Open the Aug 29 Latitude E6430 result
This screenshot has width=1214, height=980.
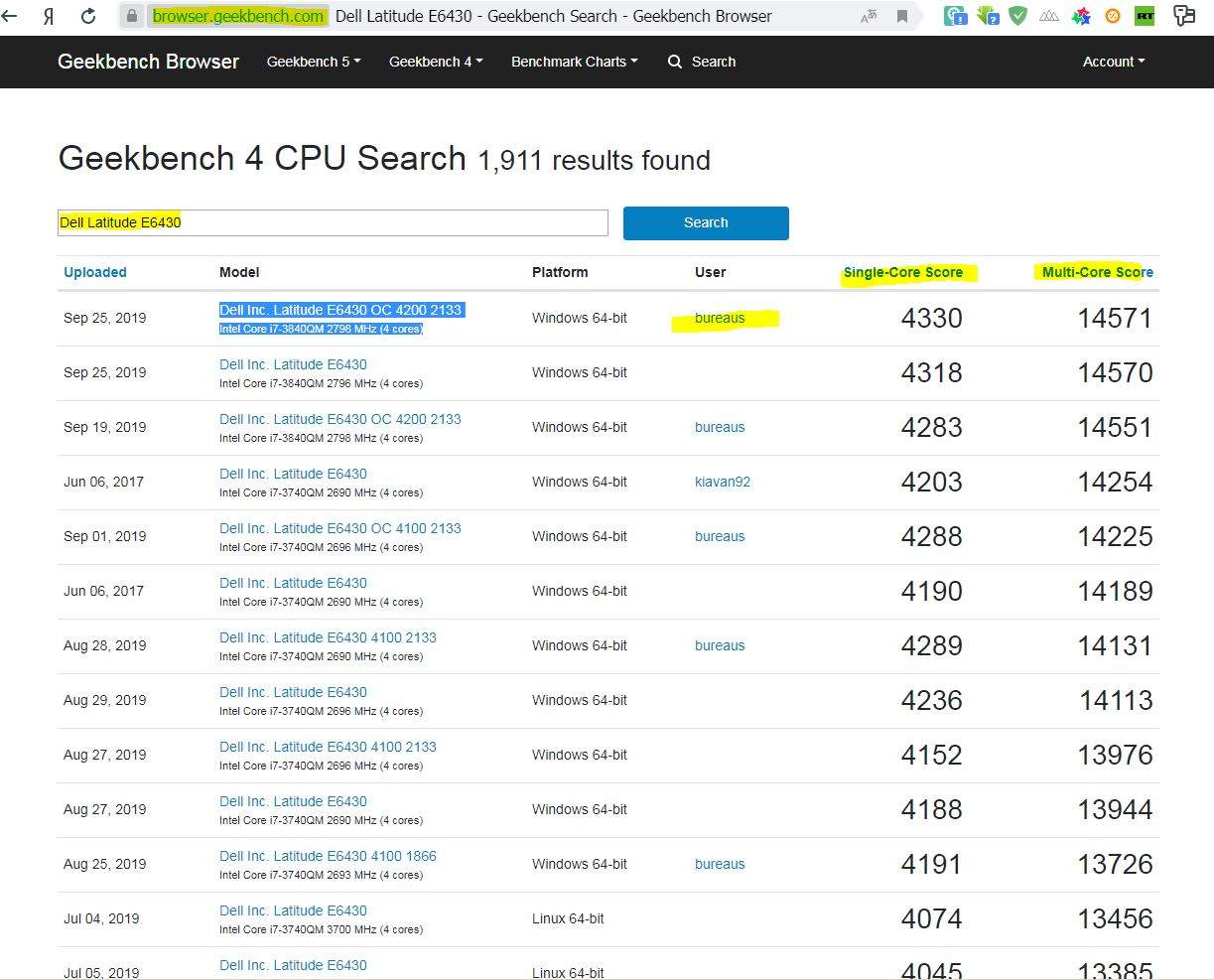click(x=293, y=692)
